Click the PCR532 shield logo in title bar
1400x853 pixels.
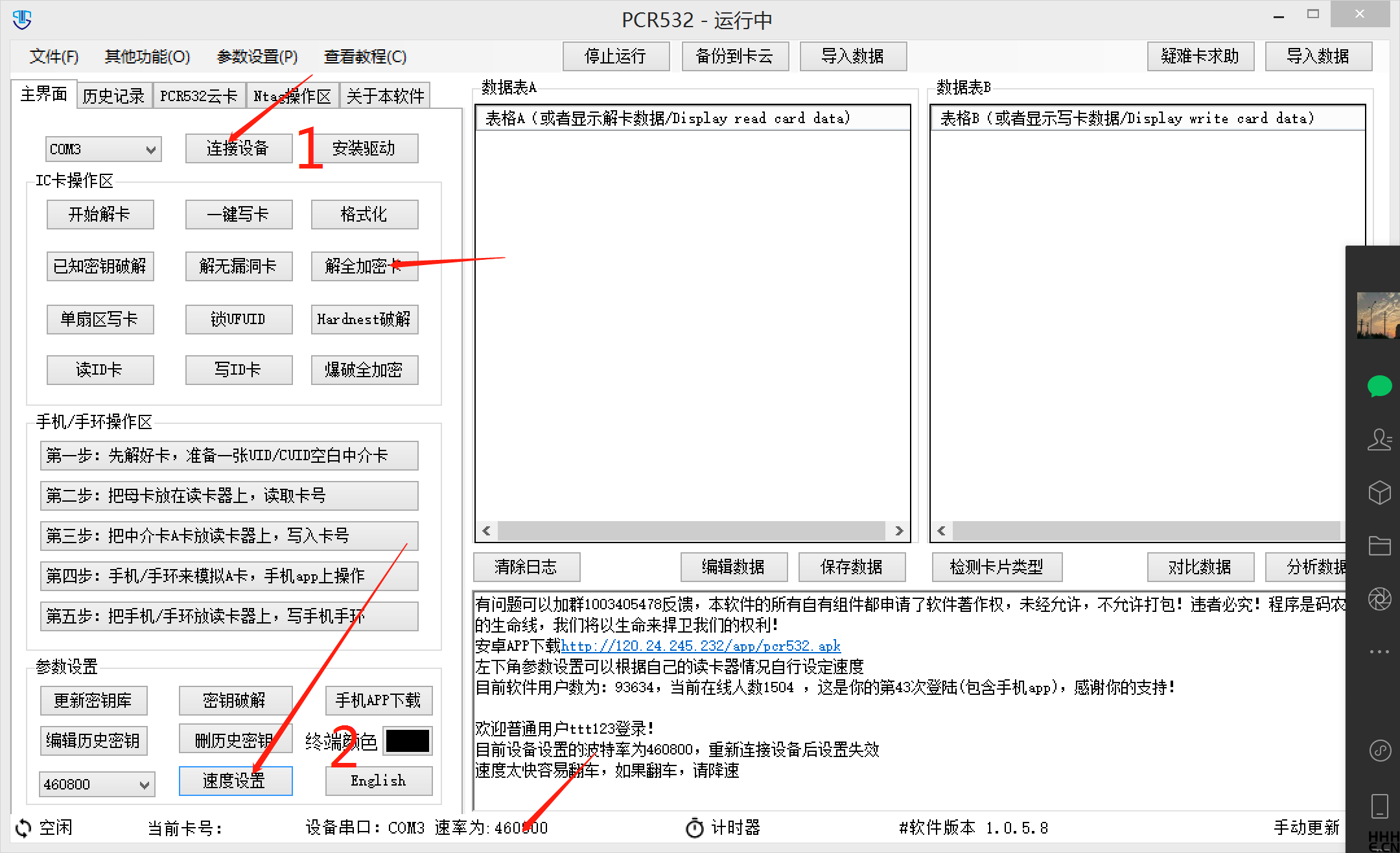(x=21, y=19)
